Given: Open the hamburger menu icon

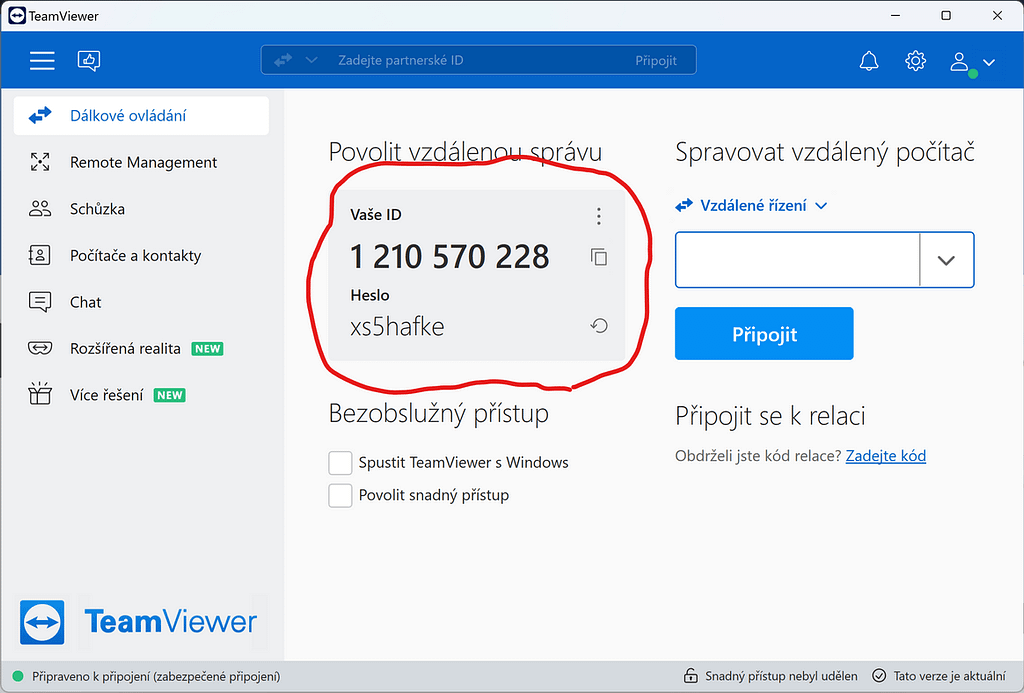Looking at the screenshot, I should tap(42, 61).
